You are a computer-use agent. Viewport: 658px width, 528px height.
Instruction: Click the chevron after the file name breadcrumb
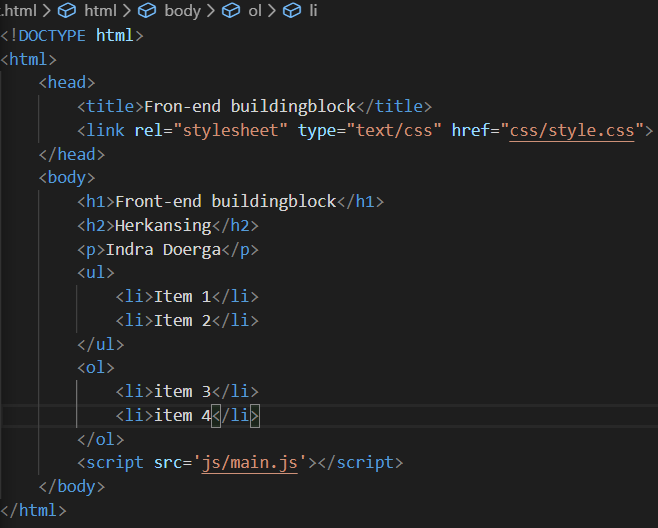[47, 10]
